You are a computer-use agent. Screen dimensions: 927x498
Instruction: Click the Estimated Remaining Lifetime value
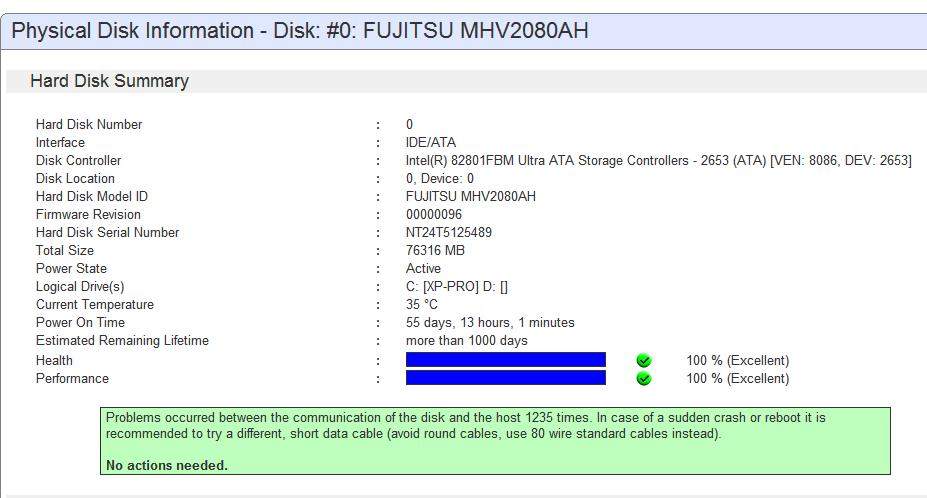pyautogui.click(x=466, y=341)
